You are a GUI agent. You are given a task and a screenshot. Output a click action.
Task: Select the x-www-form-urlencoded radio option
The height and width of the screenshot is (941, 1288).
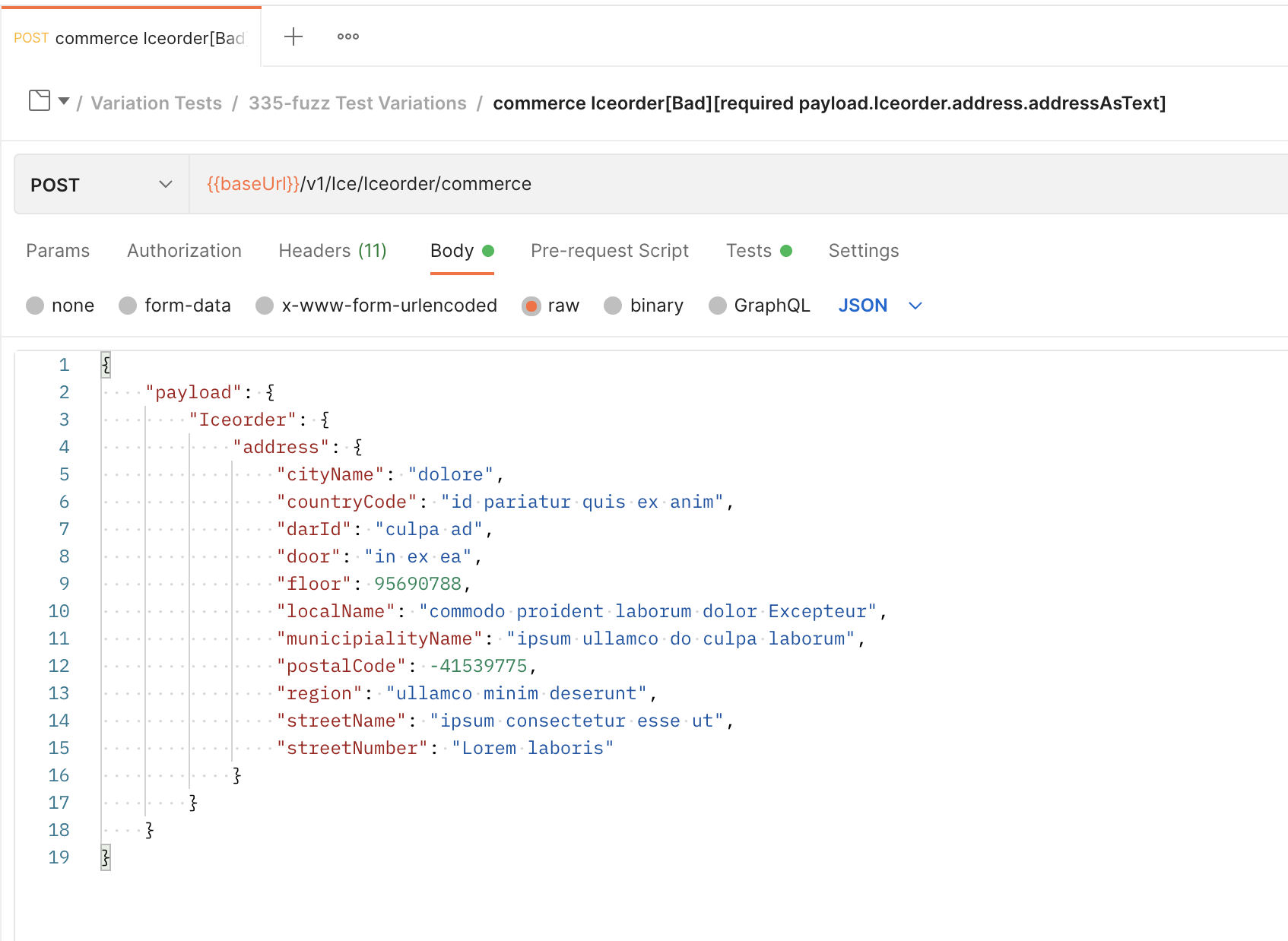click(x=265, y=306)
